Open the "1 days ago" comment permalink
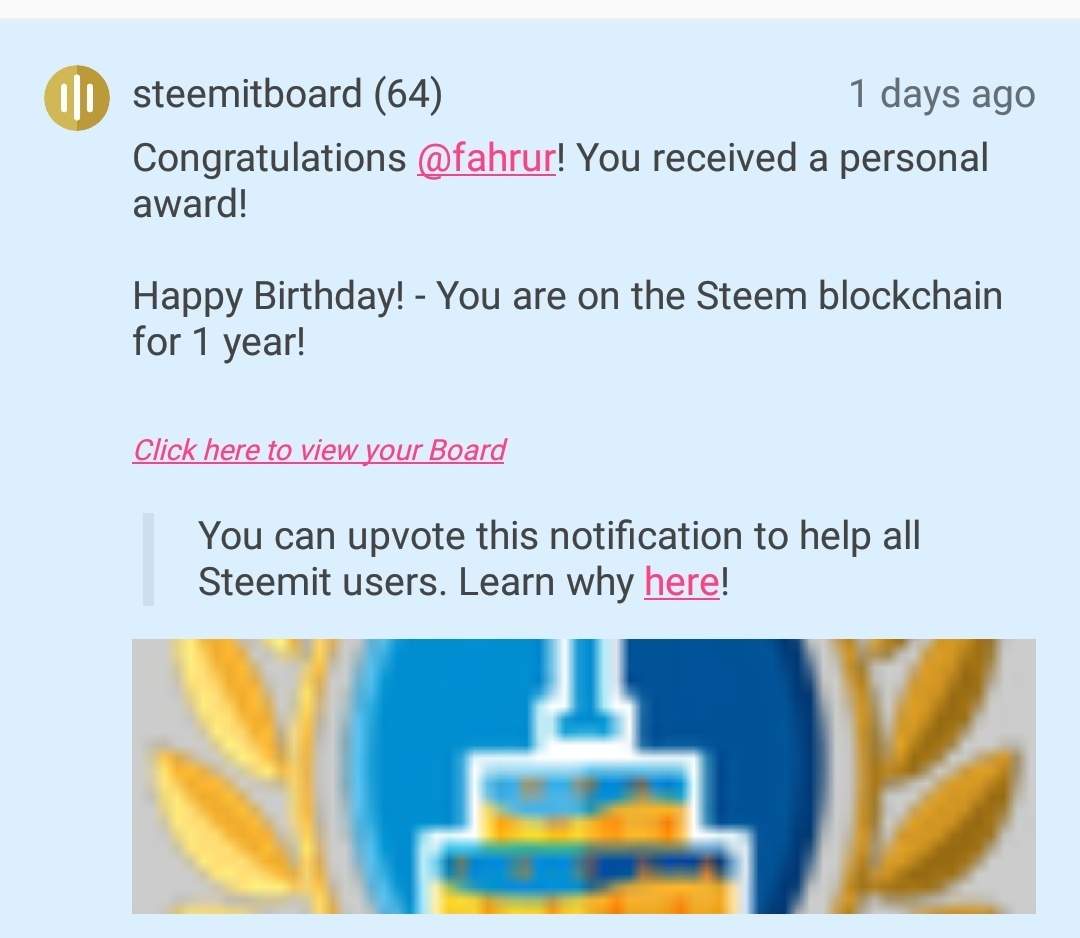Image resolution: width=1080 pixels, height=938 pixels. pyautogui.click(x=941, y=95)
